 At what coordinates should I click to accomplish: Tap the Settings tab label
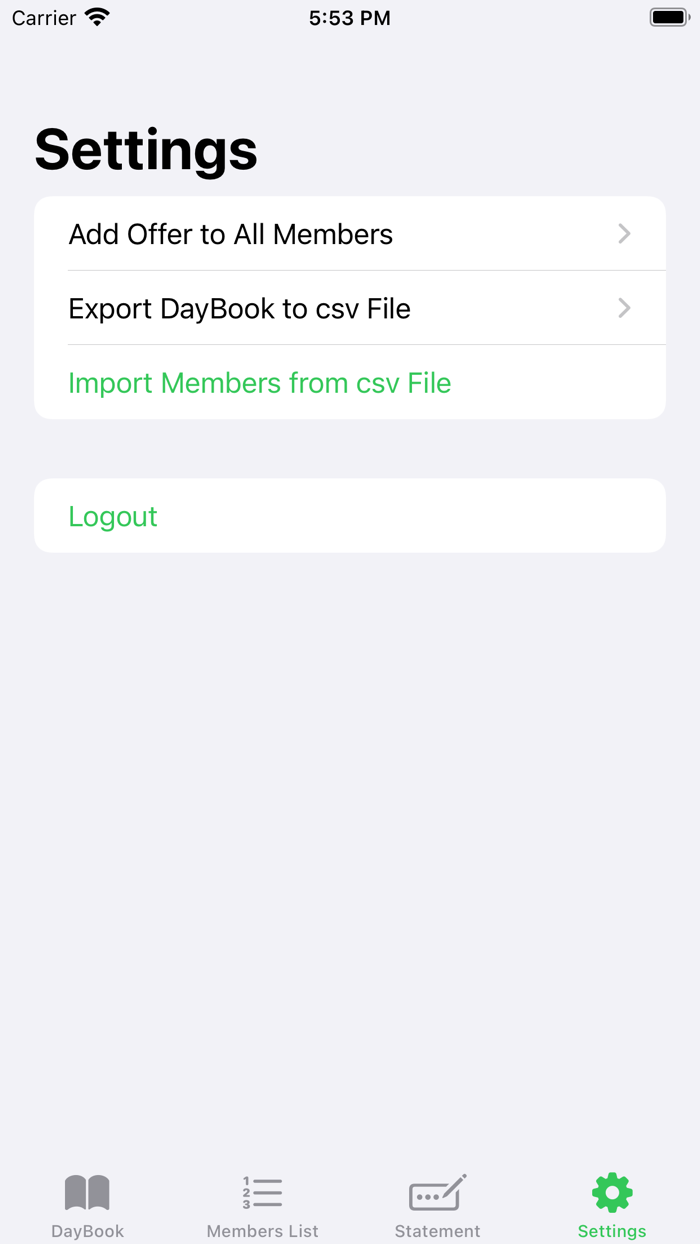point(612,1231)
